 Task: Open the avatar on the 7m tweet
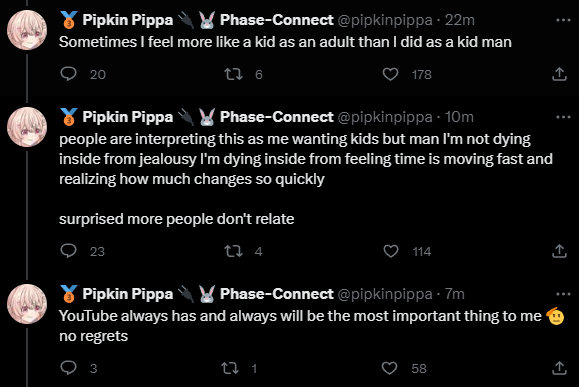tap(27, 304)
